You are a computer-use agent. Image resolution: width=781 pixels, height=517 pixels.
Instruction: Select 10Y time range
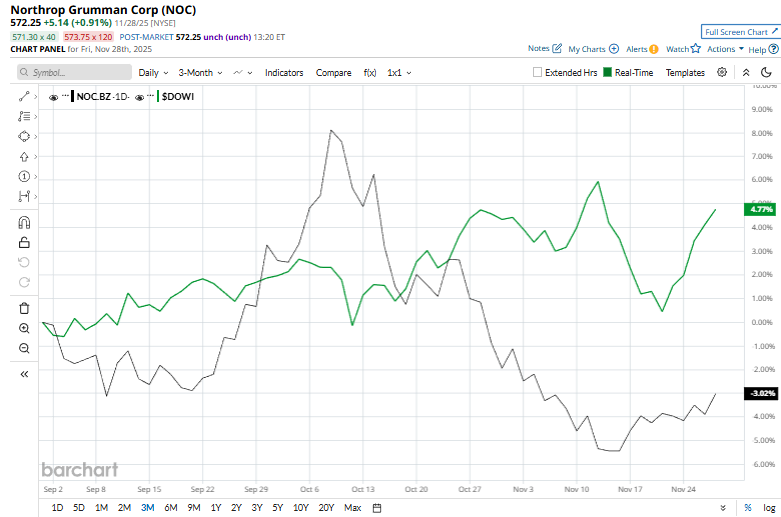pyautogui.click(x=301, y=508)
